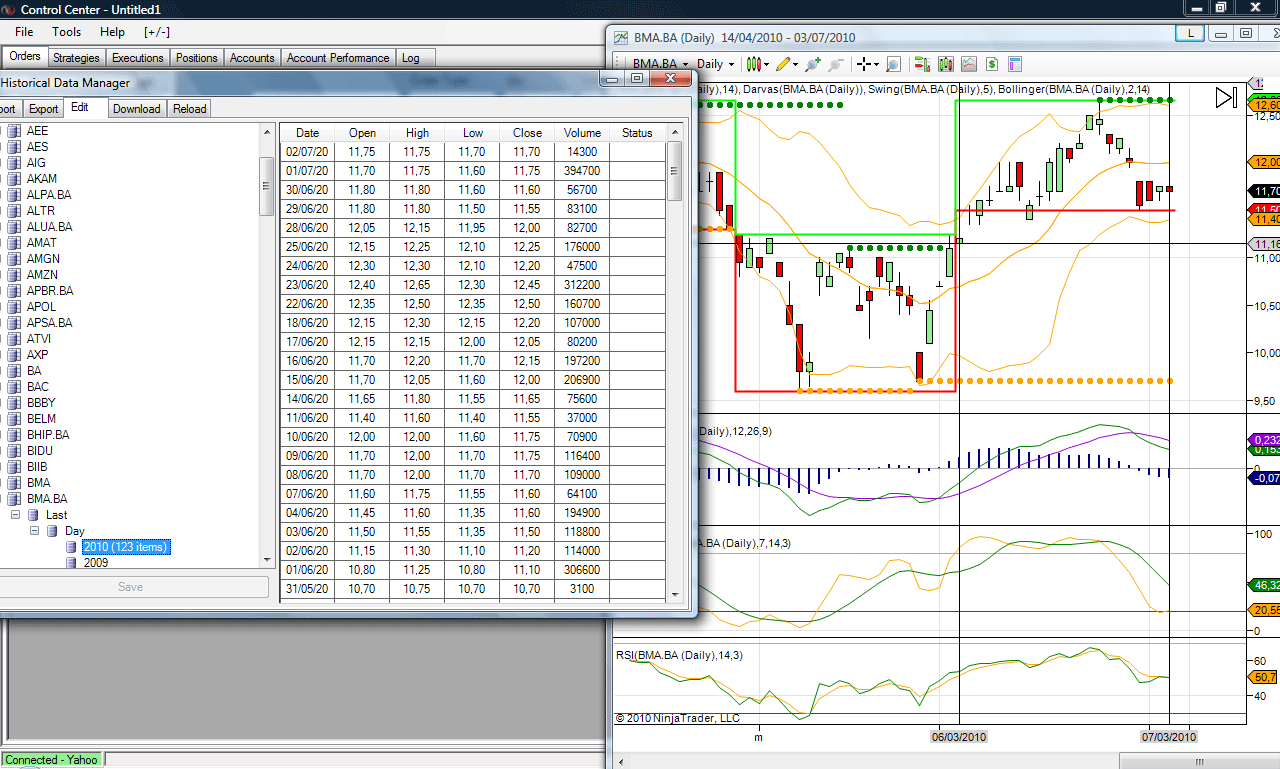Activate the zoom frame tool in chart toolbar
Screen dimensions: 1280x769
pos(893,64)
